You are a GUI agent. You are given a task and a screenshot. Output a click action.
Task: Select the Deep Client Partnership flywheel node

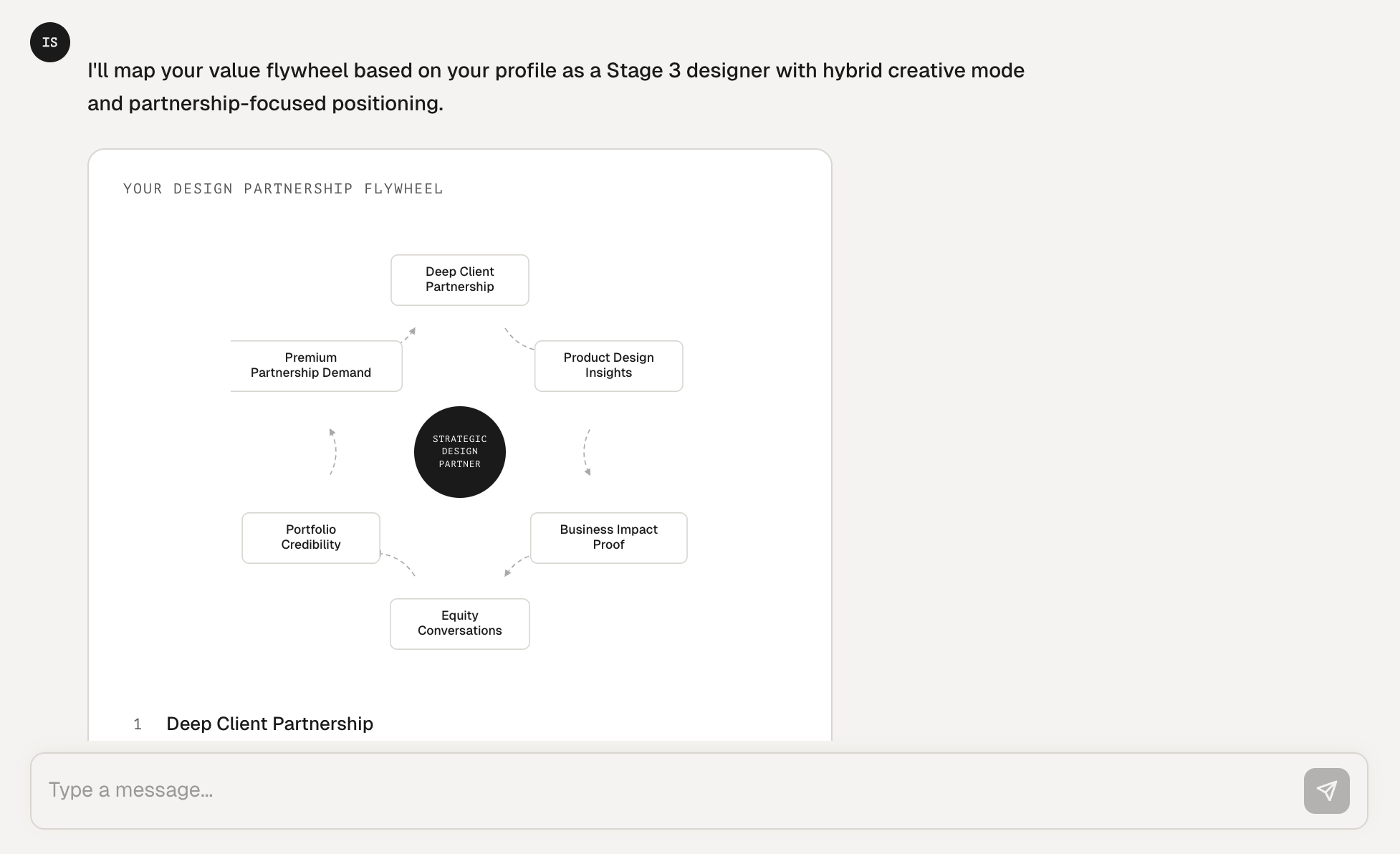(x=460, y=280)
